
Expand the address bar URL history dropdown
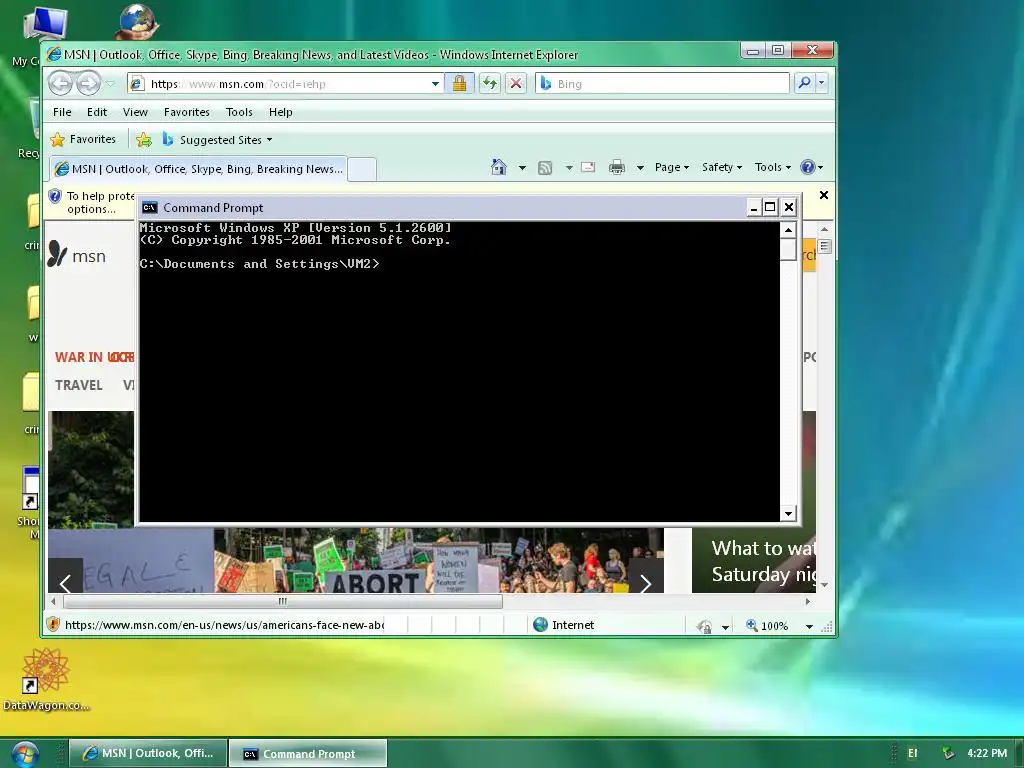pyautogui.click(x=436, y=84)
